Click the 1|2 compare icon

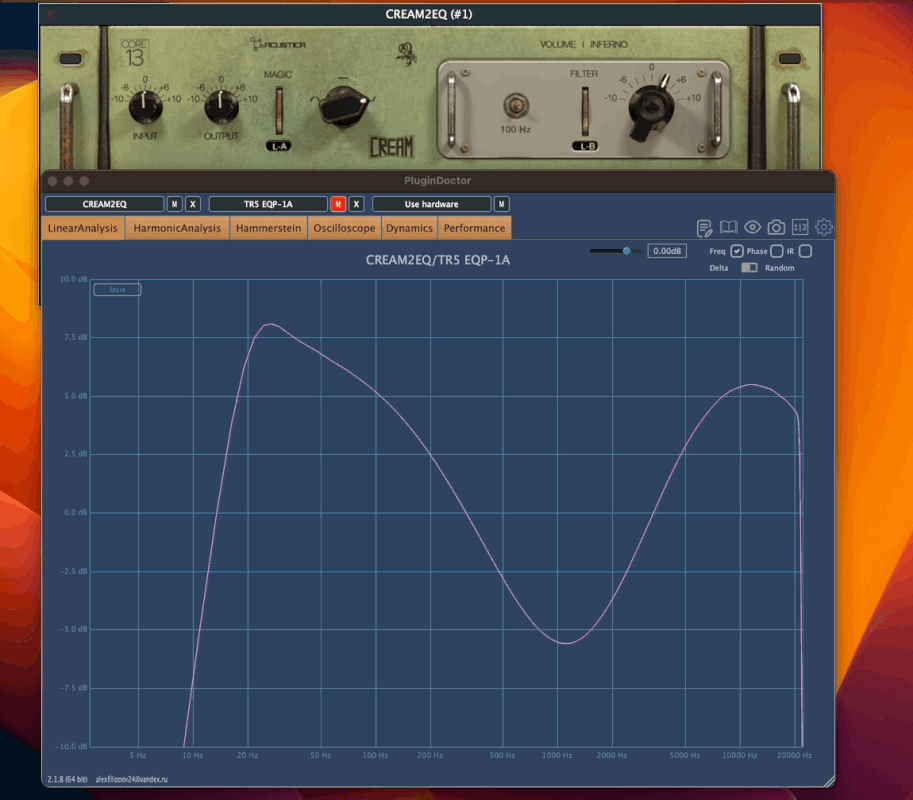pyautogui.click(x=800, y=228)
